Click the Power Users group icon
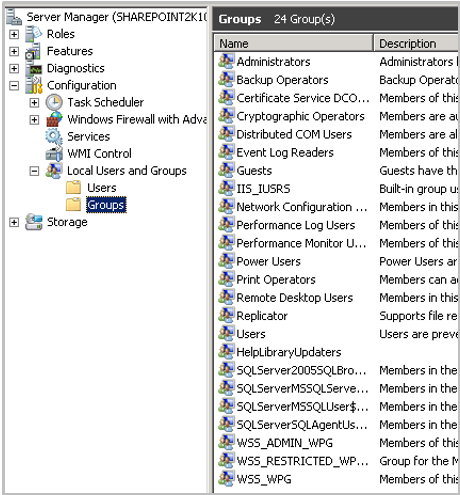The height and width of the screenshot is (495, 460). pos(226,261)
